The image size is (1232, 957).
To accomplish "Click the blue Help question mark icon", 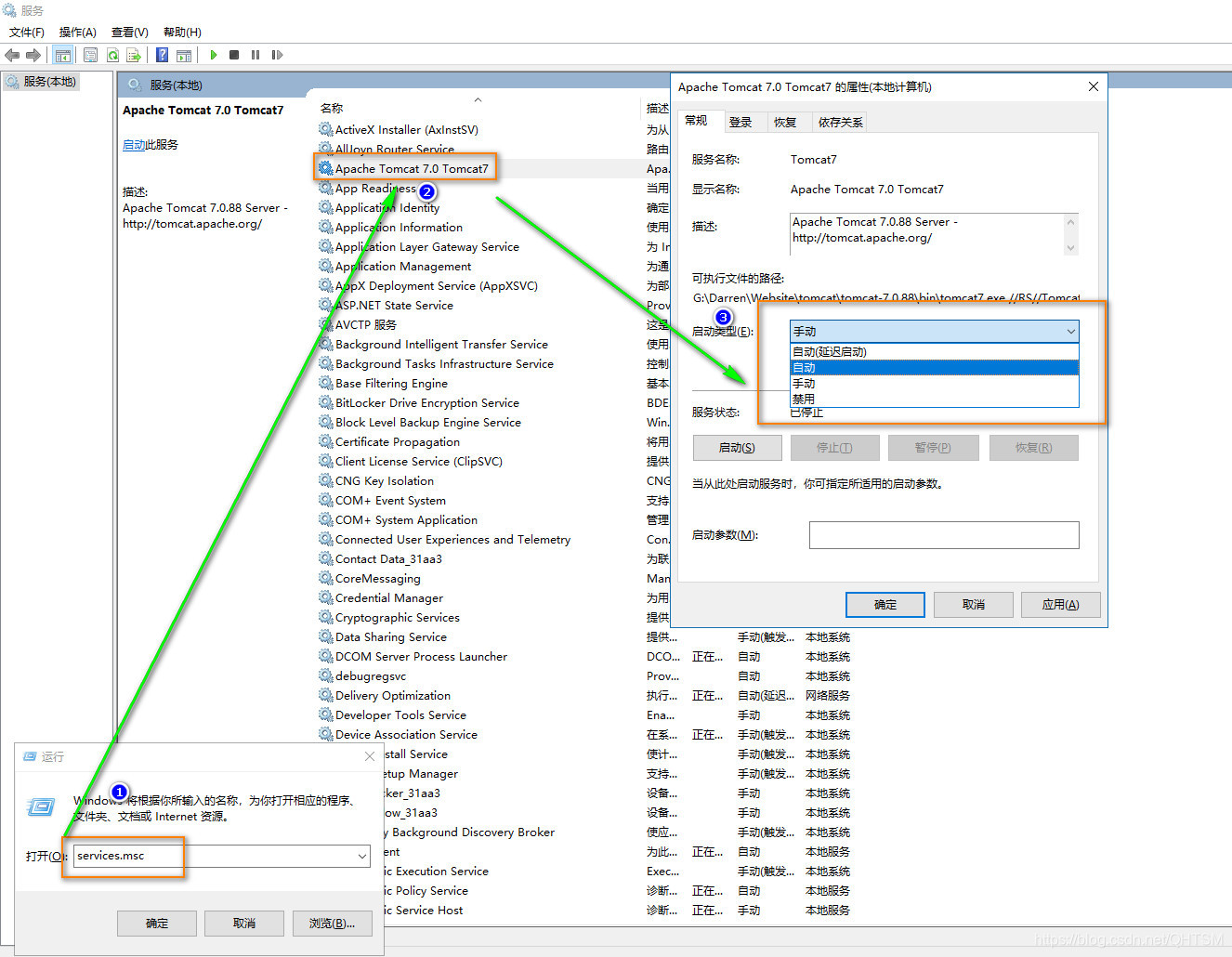I will (x=163, y=55).
